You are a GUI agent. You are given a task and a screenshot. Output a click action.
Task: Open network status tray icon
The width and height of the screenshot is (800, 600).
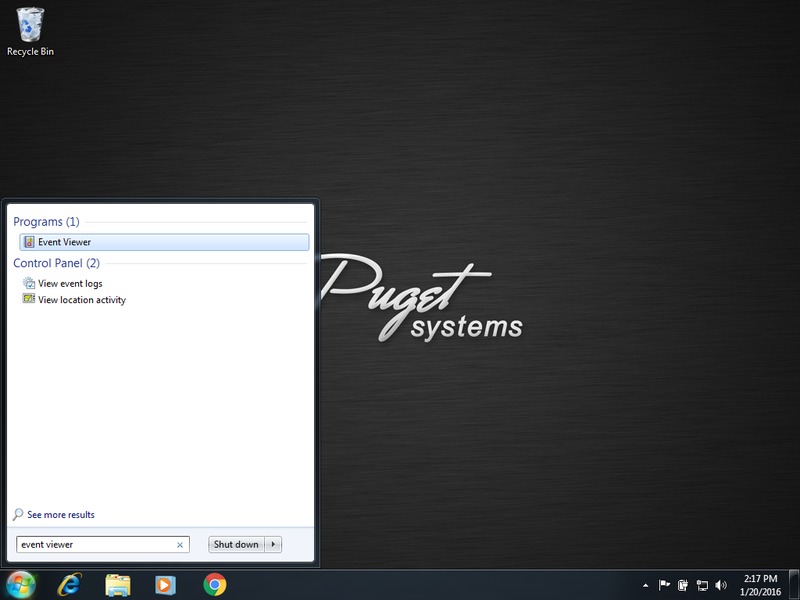(x=702, y=585)
